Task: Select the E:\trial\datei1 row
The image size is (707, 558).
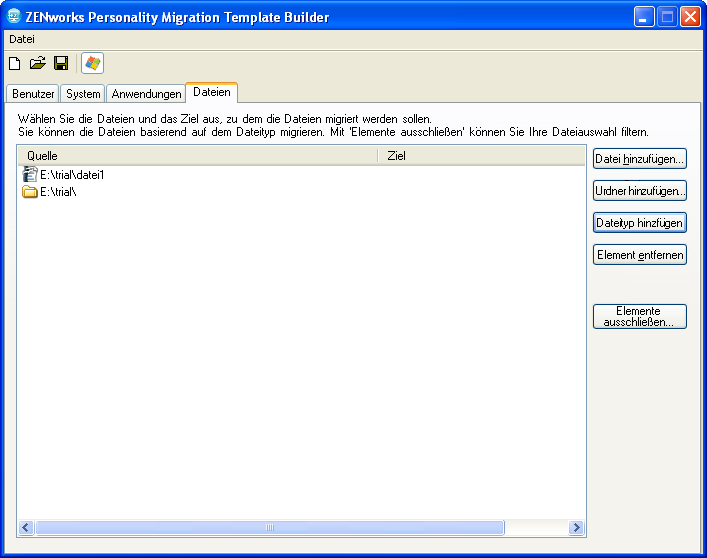Action: tap(301, 175)
